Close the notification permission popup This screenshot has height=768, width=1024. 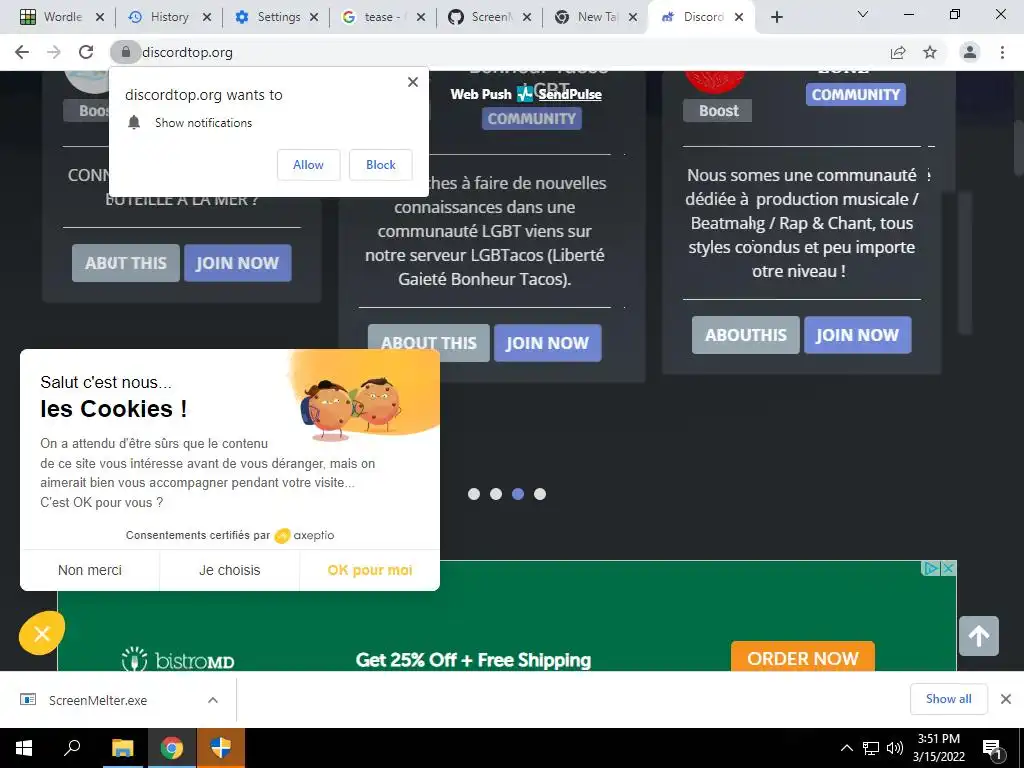(413, 82)
